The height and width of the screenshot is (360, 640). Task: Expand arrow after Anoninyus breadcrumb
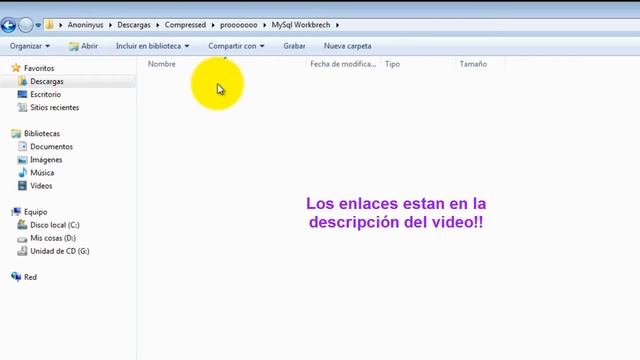pos(110,25)
